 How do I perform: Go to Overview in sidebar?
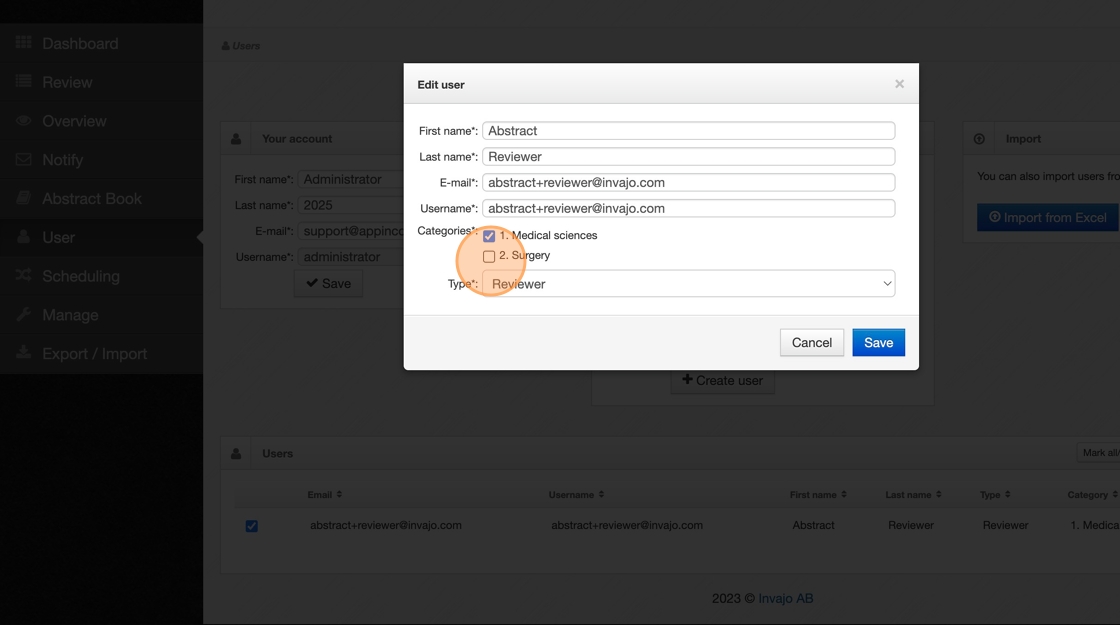click(x=101, y=121)
